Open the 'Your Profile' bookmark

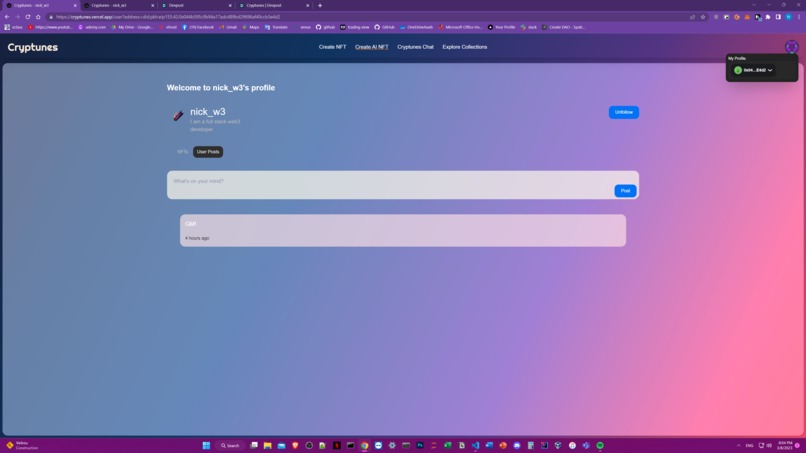[502, 27]
